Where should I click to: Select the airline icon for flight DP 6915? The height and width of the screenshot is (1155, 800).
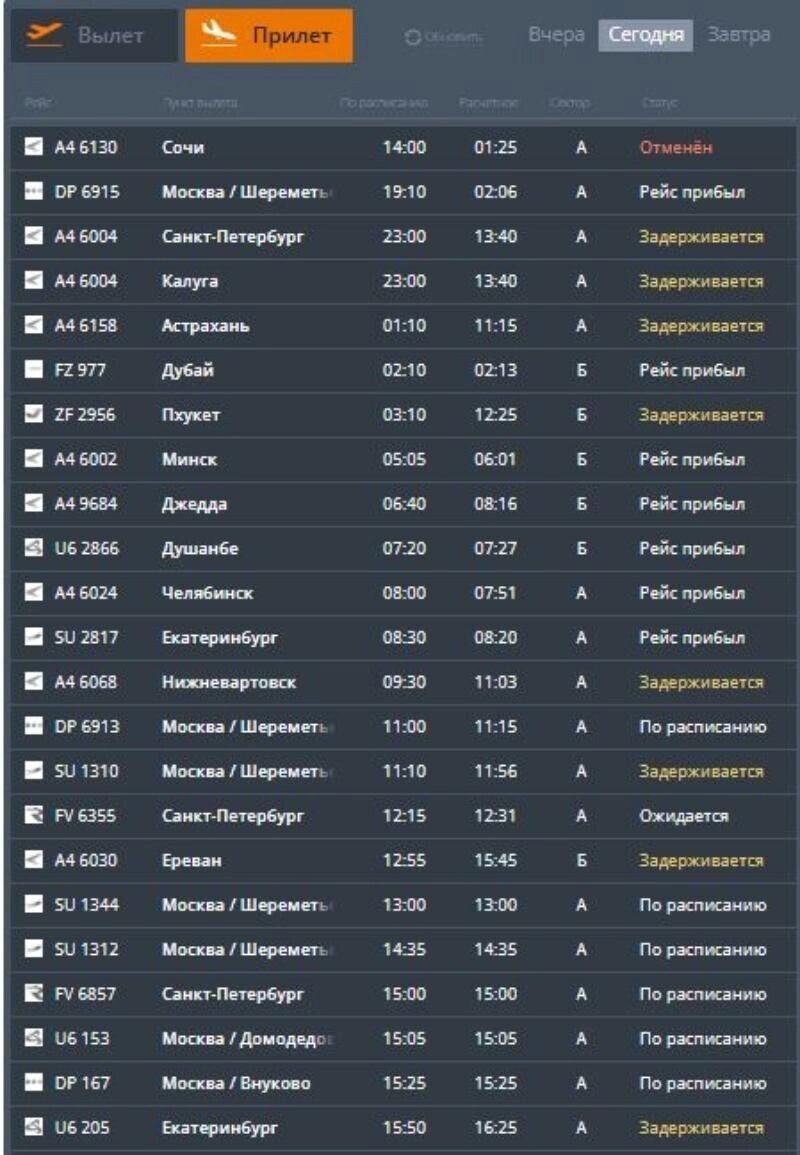point(34,190)
